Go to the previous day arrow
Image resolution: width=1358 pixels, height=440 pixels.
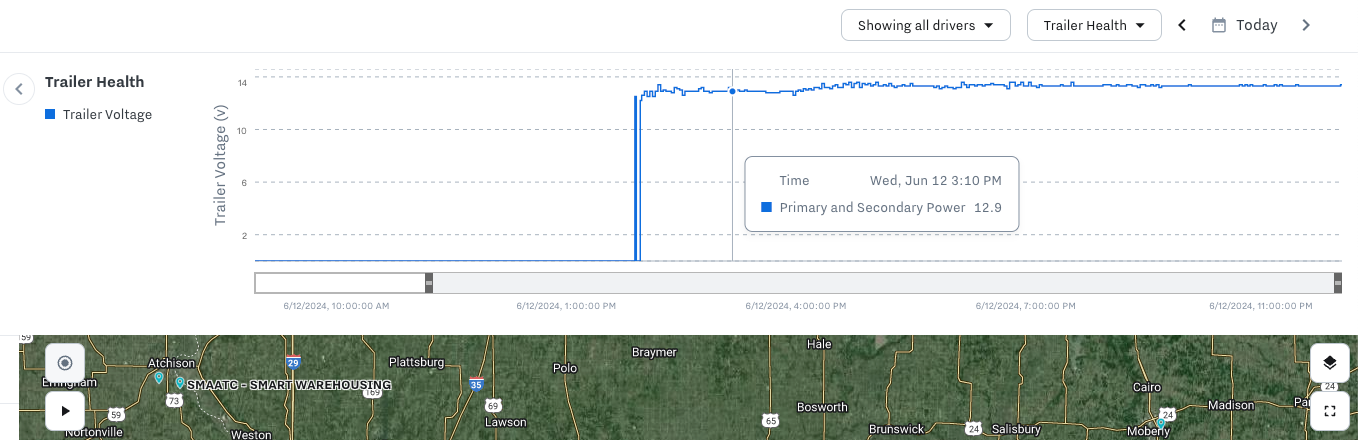pyautogui.click(x=1182, y=25)
